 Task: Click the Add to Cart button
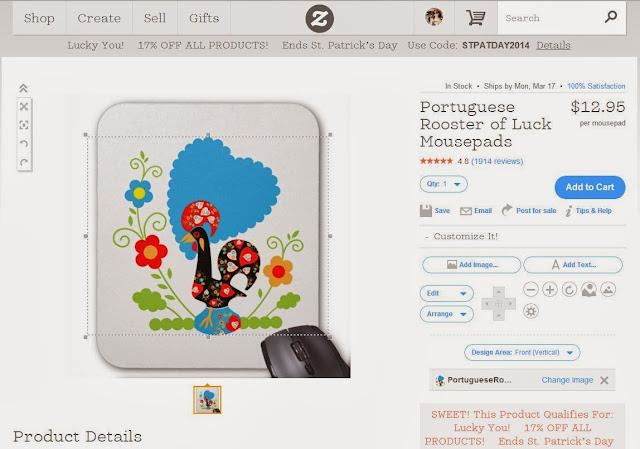590,187
